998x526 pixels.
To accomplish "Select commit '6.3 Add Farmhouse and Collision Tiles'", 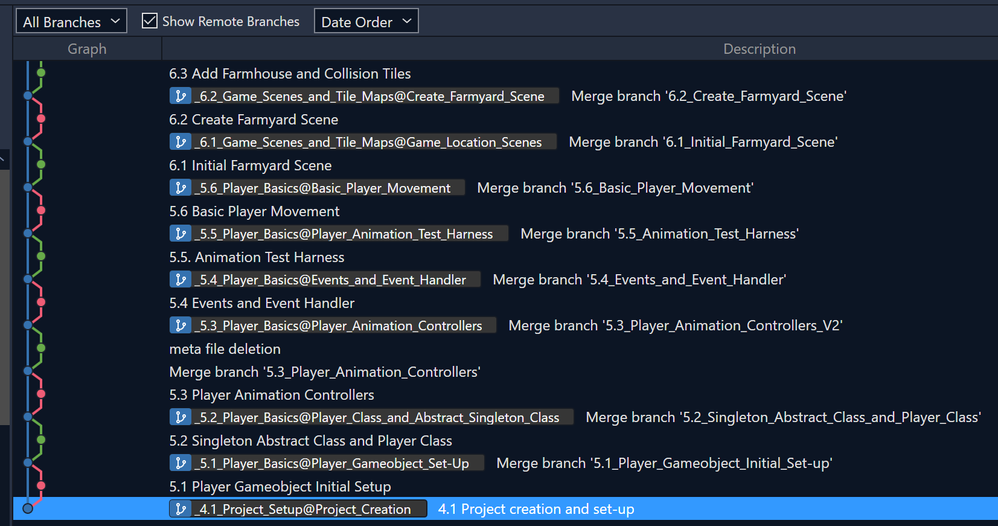I will coord(290,73).
